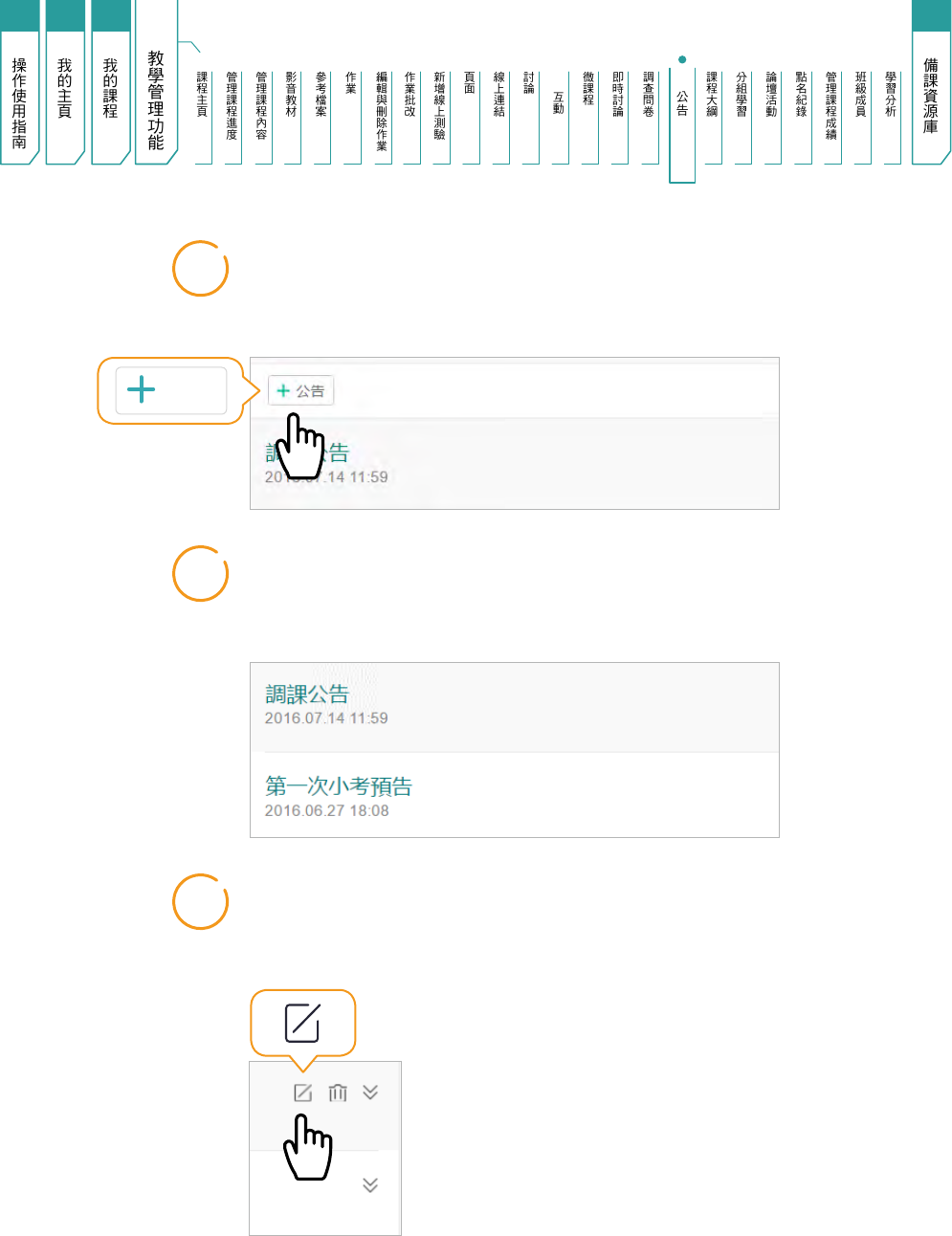Screen dimensions: 952x1236
Task: Select the 學習分析 tab
Action: pyautogui.click(x=891, y=96)
